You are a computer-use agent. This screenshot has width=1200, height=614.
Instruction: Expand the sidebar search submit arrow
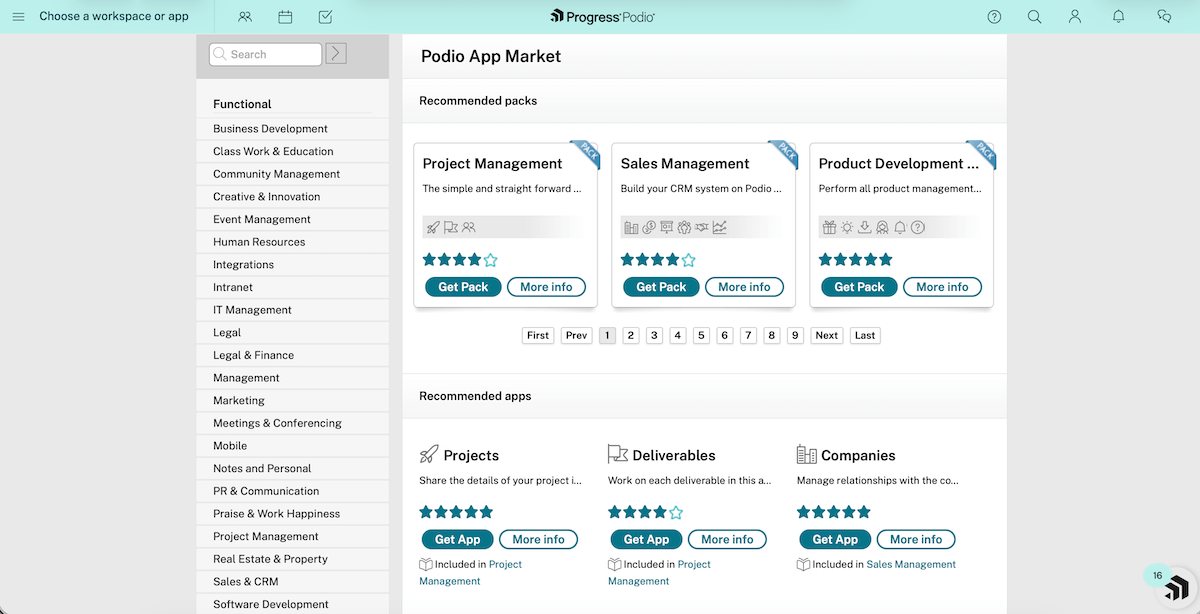tap(335, 53)
